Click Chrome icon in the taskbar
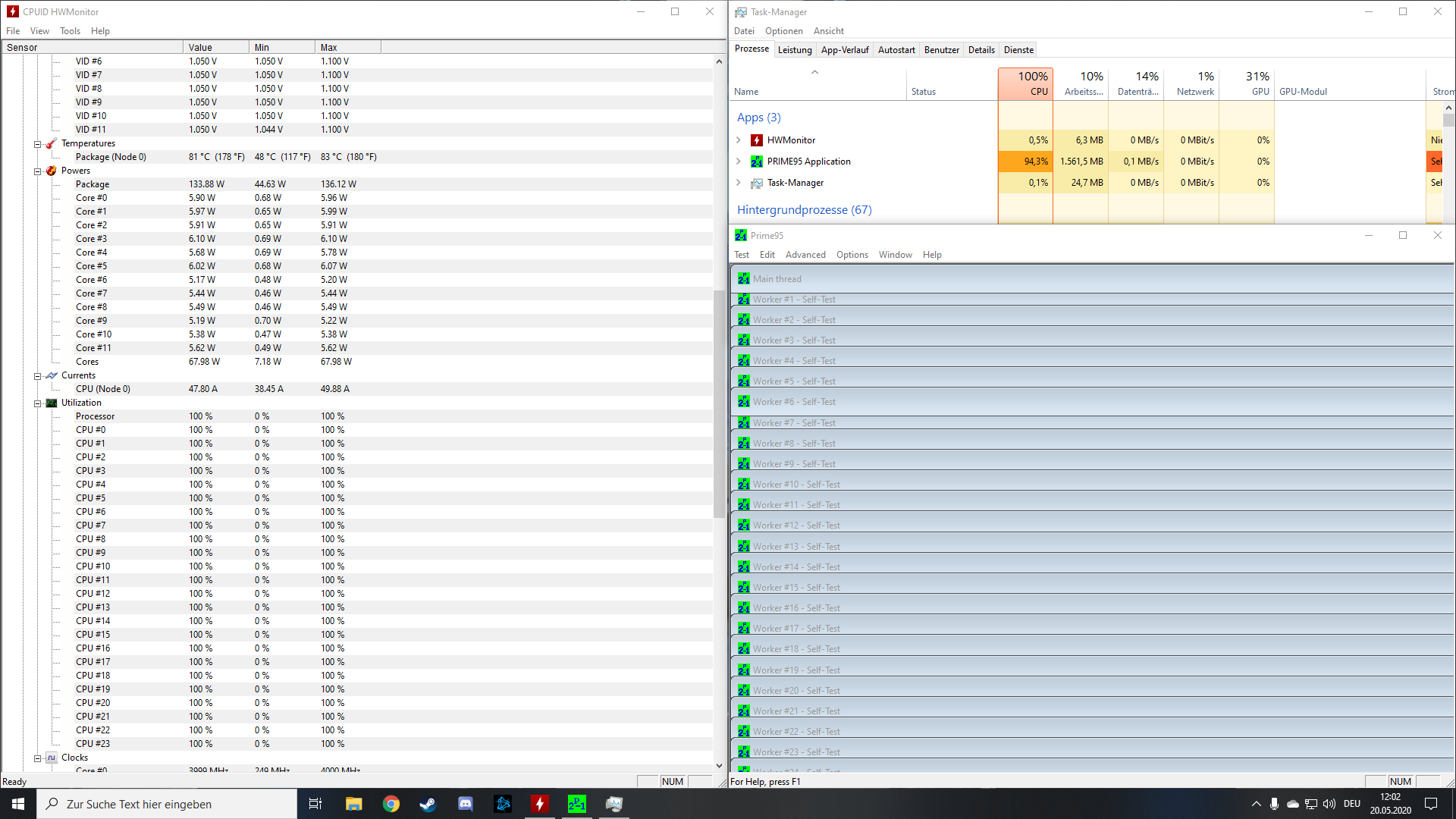Viewport: 1456px width, 819px height. click(x=391, y=804)
